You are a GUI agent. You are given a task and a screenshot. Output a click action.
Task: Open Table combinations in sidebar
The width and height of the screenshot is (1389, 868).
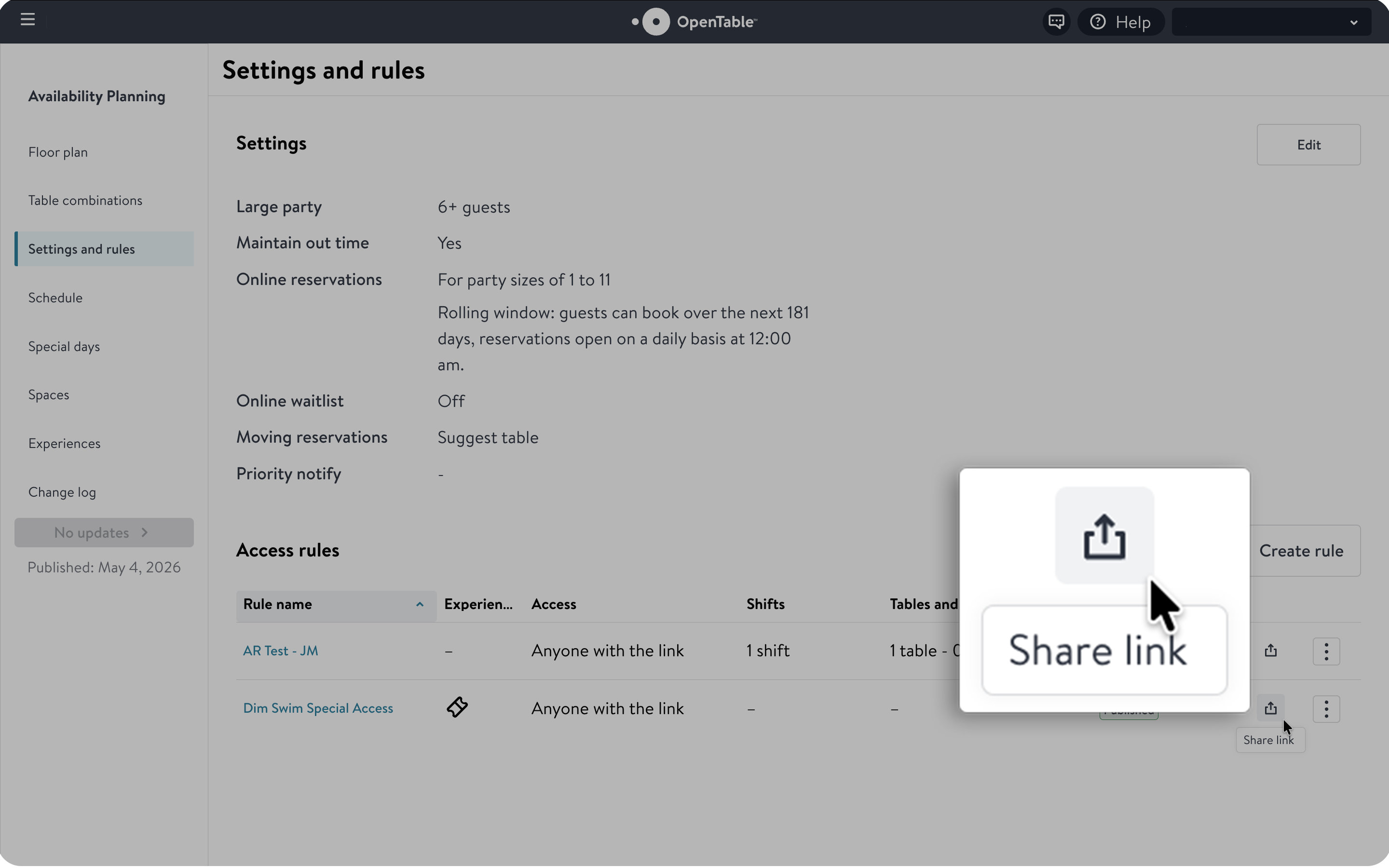pyautogui.click(x=85, y=200)
